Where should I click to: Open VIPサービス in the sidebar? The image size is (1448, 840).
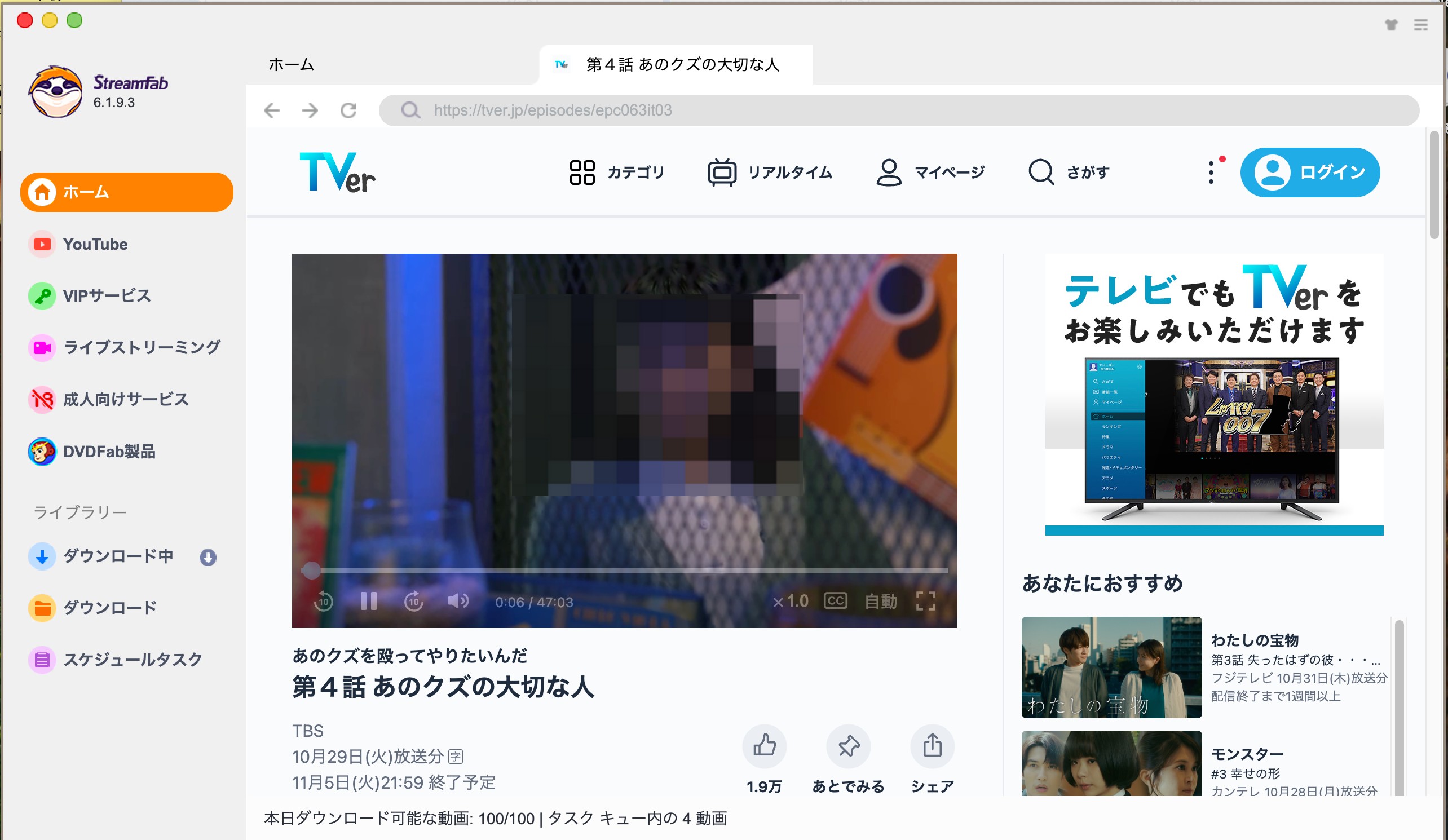click(x=90, y=295)
